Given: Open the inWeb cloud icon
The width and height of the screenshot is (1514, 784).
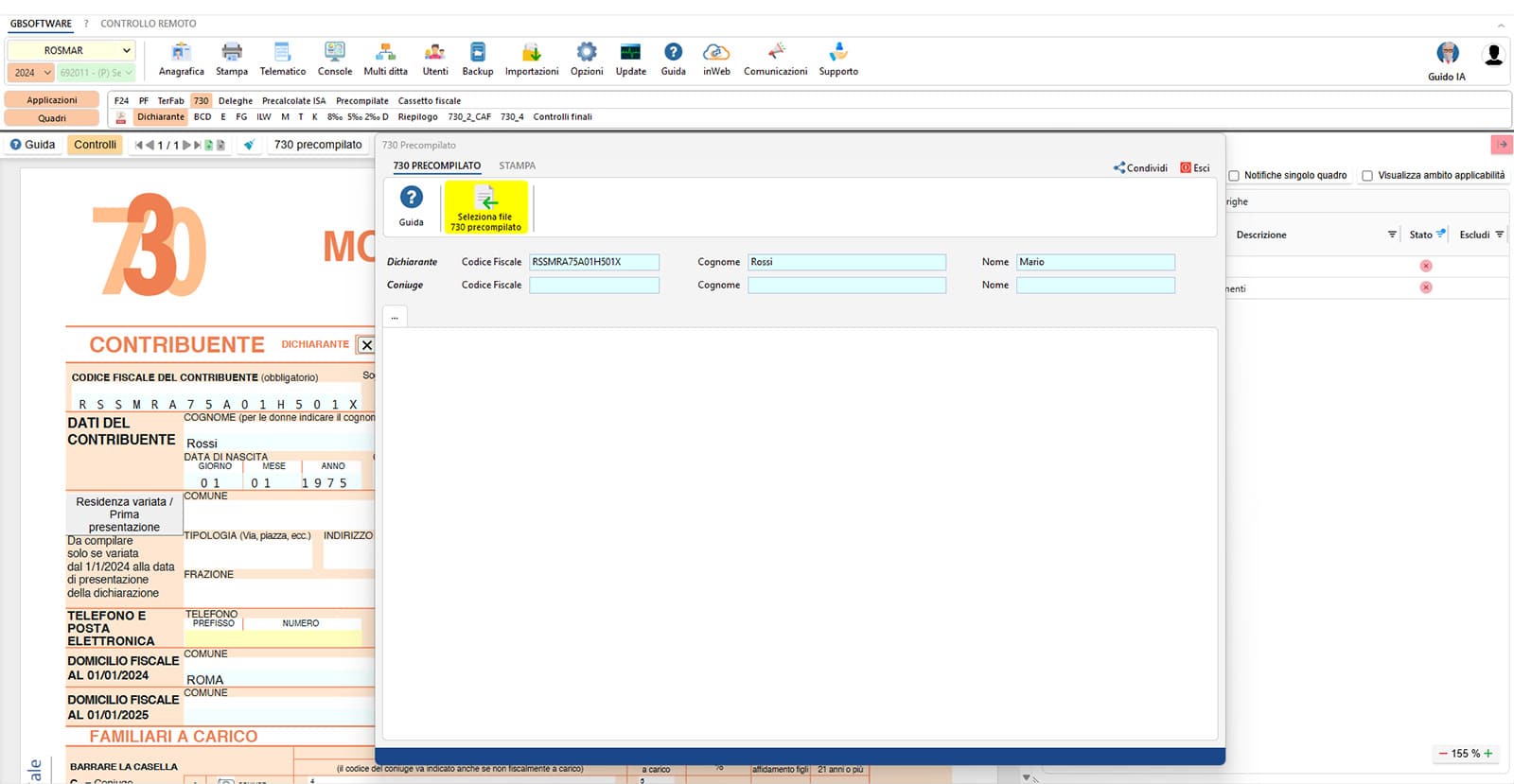Looking at the screenshot, I should (x=716, y=59).
